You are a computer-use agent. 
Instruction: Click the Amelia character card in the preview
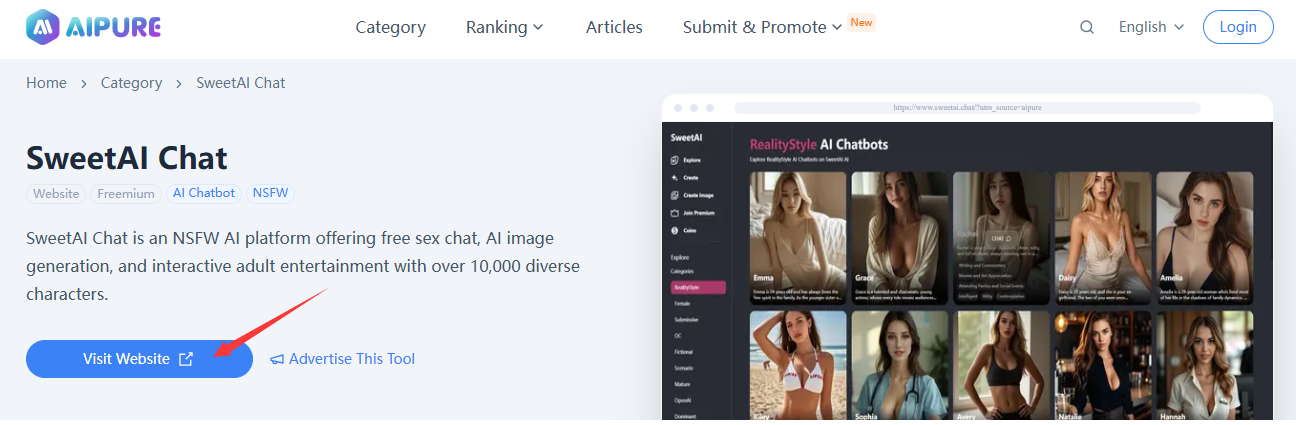(1205, 238)
